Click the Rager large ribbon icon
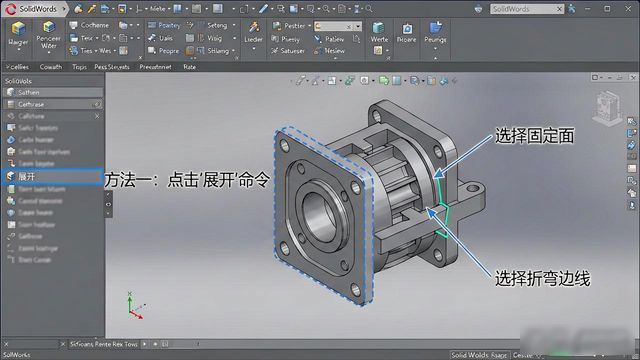Viewport: 640px width, 360px height. pyautogui.click(x=18, y=29)
